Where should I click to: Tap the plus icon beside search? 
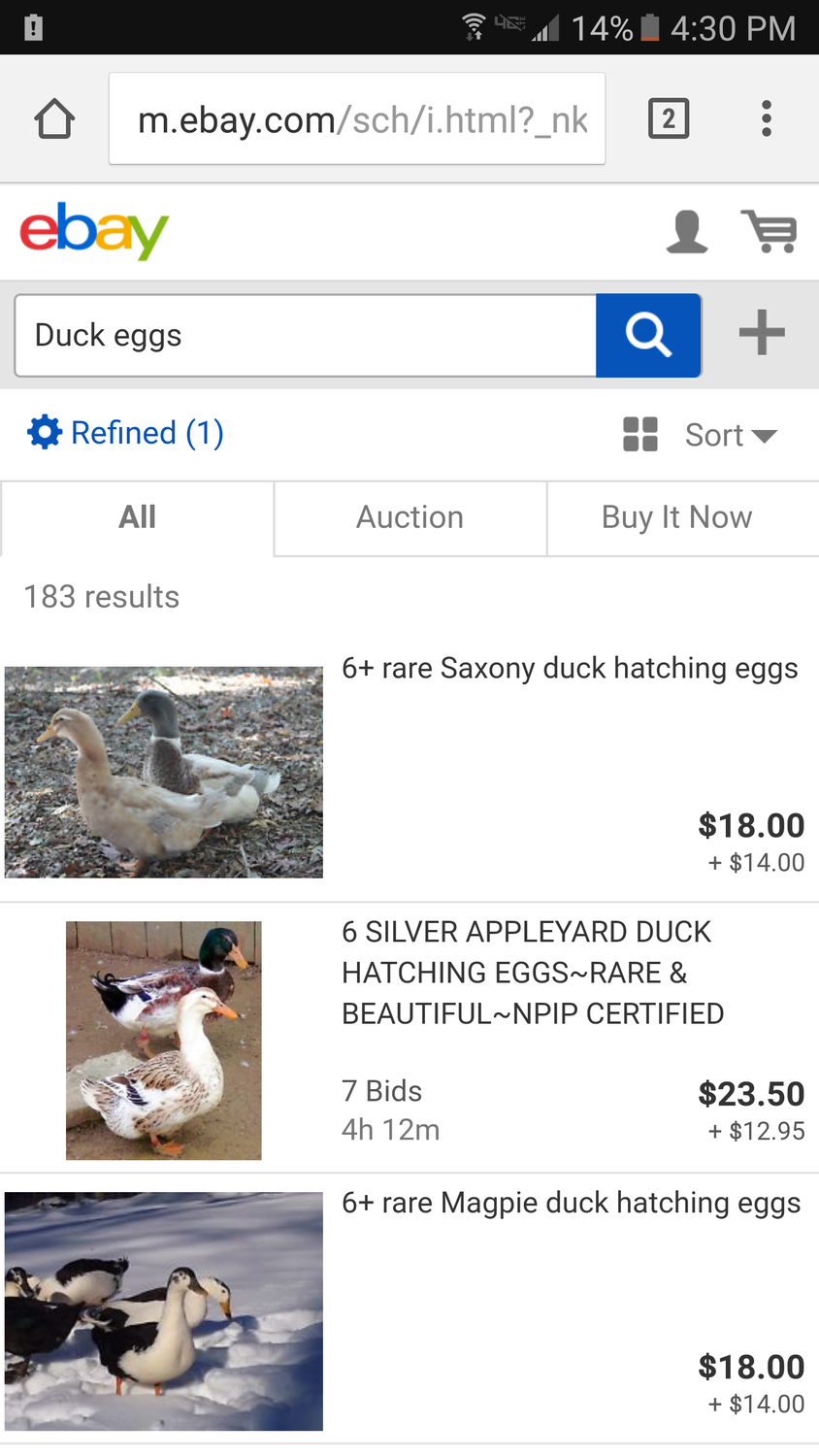pyautogui.click(x=762, y=334)
